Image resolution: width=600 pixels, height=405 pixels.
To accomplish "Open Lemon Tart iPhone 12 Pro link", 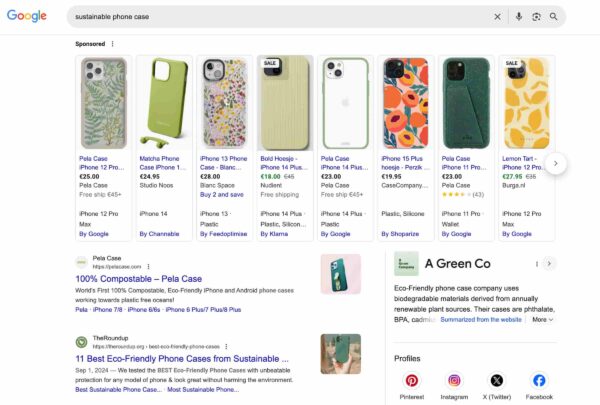I will point(523,163).
